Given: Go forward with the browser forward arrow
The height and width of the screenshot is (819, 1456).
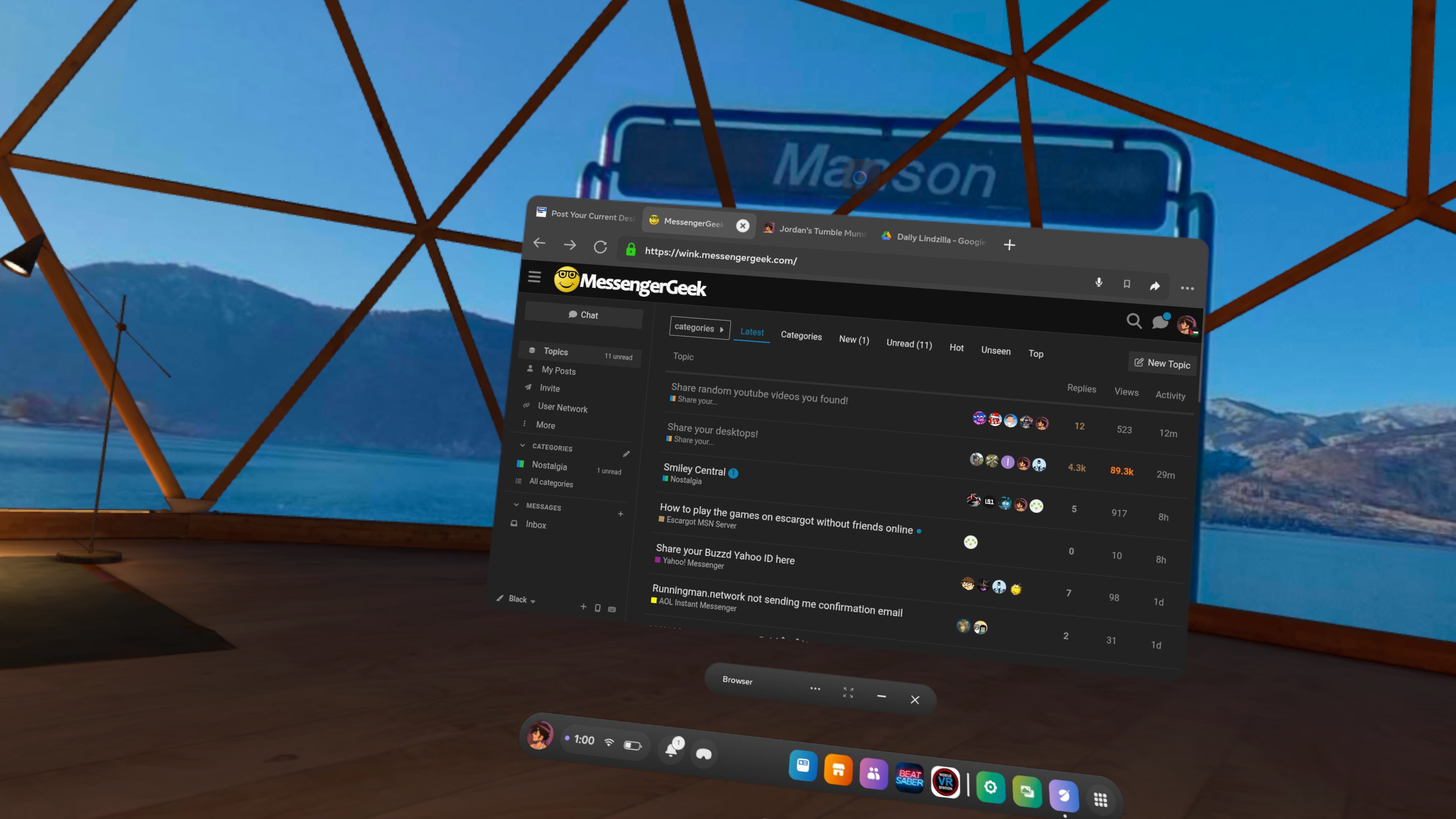Looking at the screenshot, I should coord(570,245).
